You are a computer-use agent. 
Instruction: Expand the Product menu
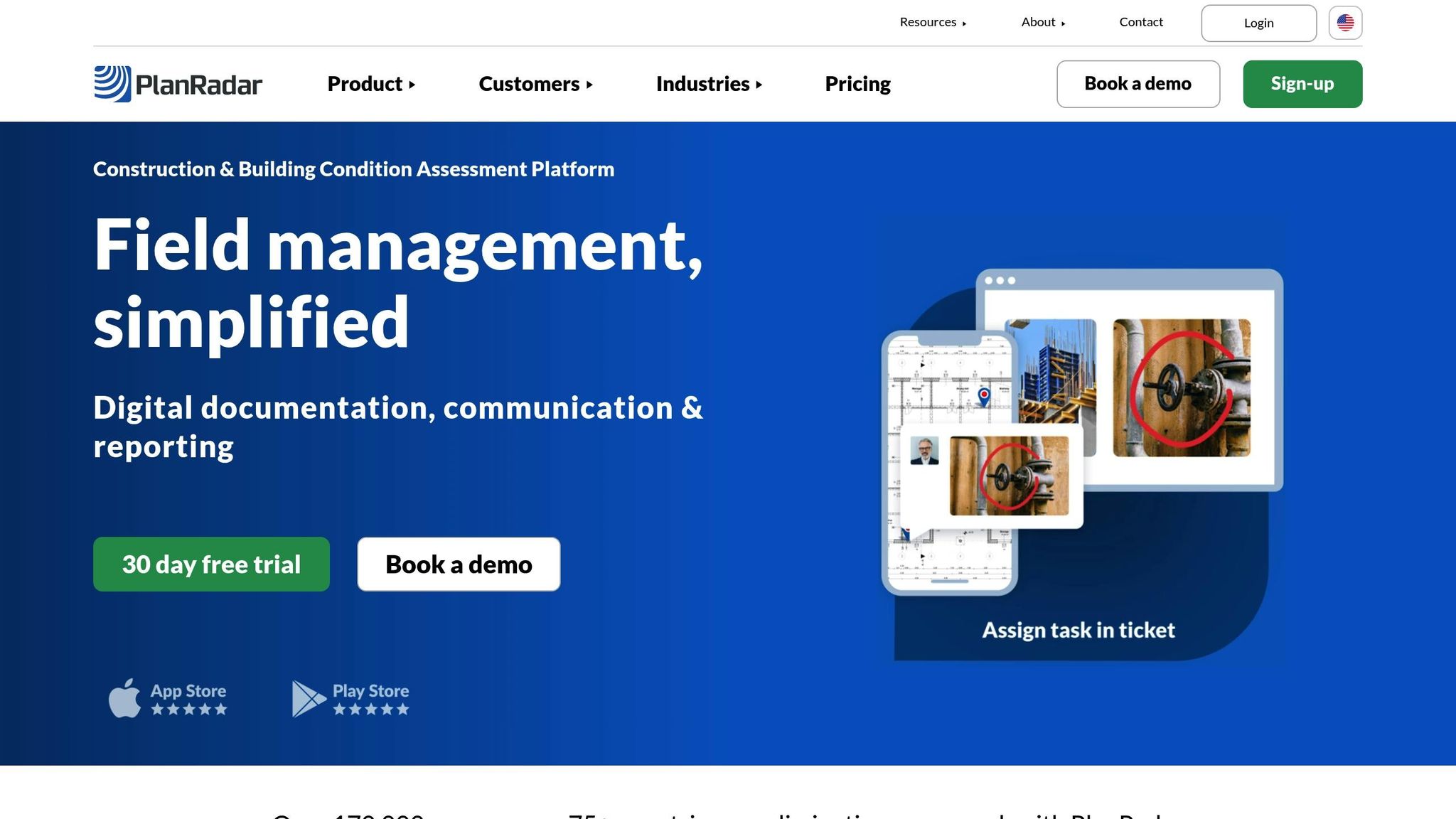(x=371, y=84)
